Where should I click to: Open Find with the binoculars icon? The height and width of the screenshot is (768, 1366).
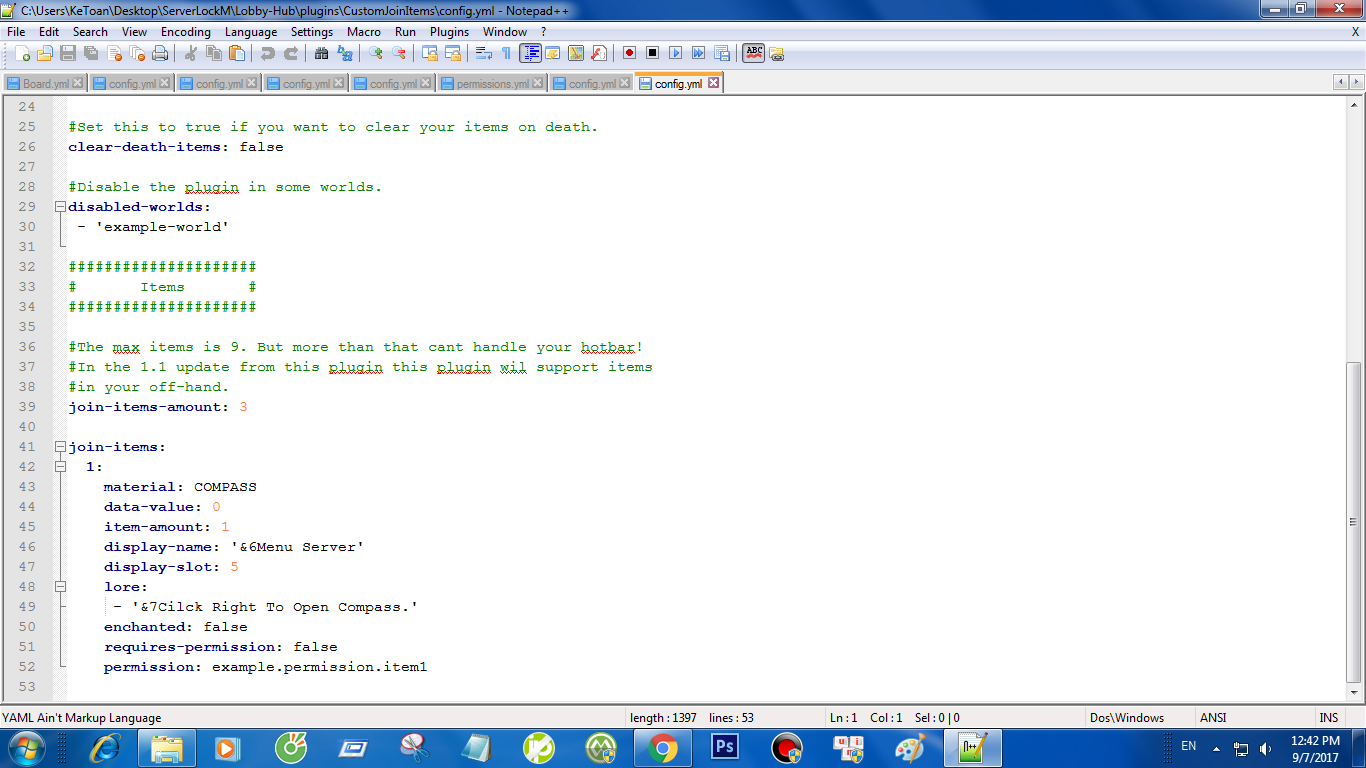click(x=322, y=53)
